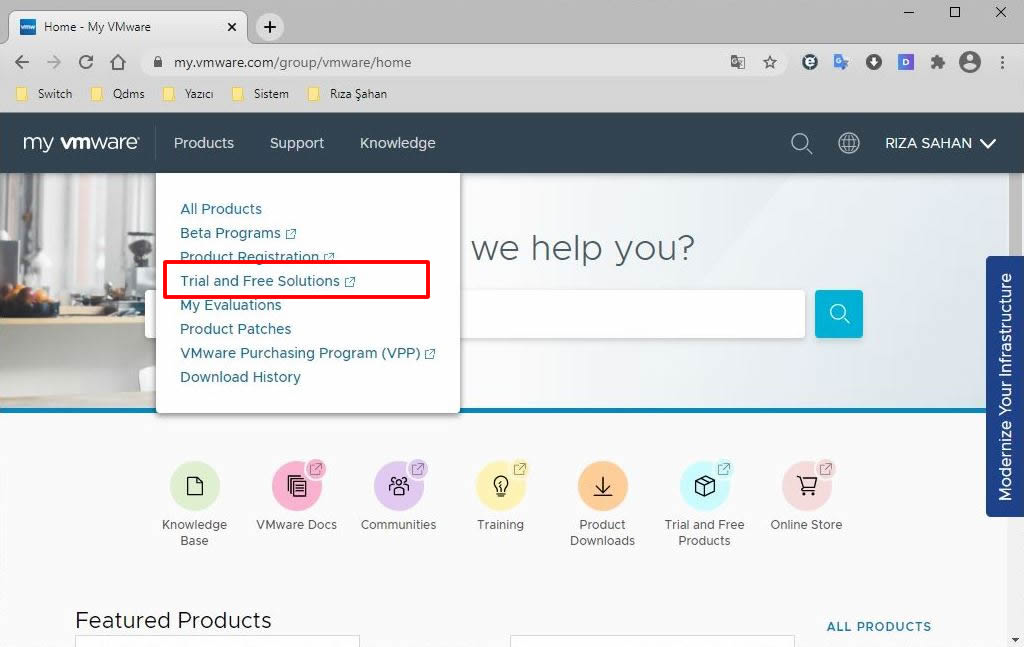Open a new browser tab
1024x647 pixels.
pyautogui.click(x=270, y=27)
